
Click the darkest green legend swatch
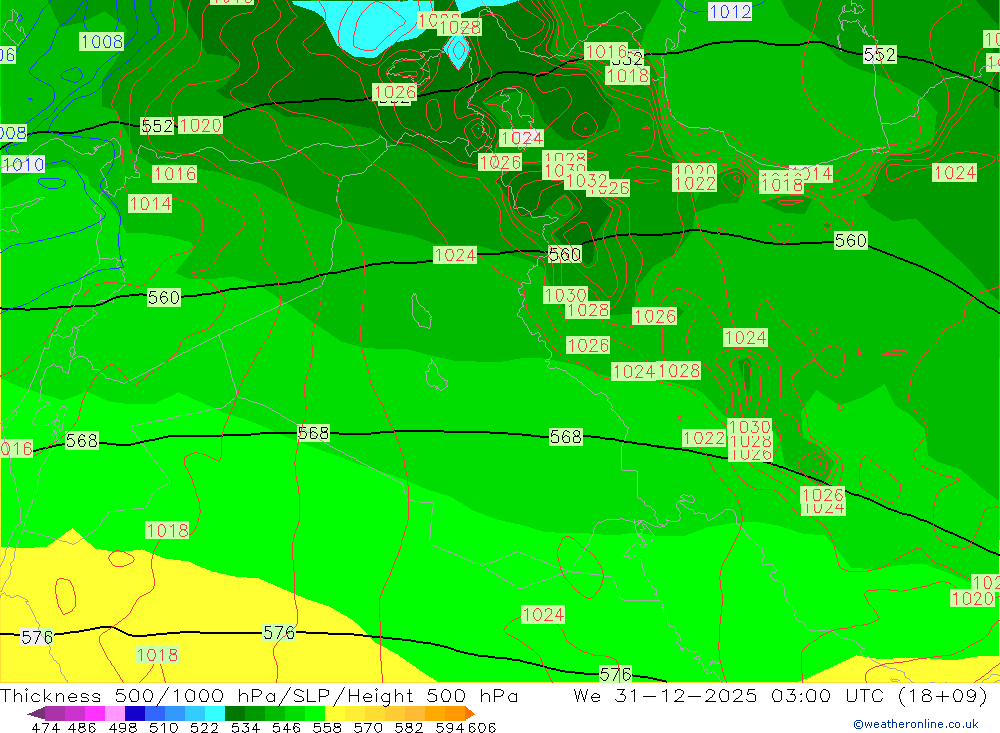[235, 713]
